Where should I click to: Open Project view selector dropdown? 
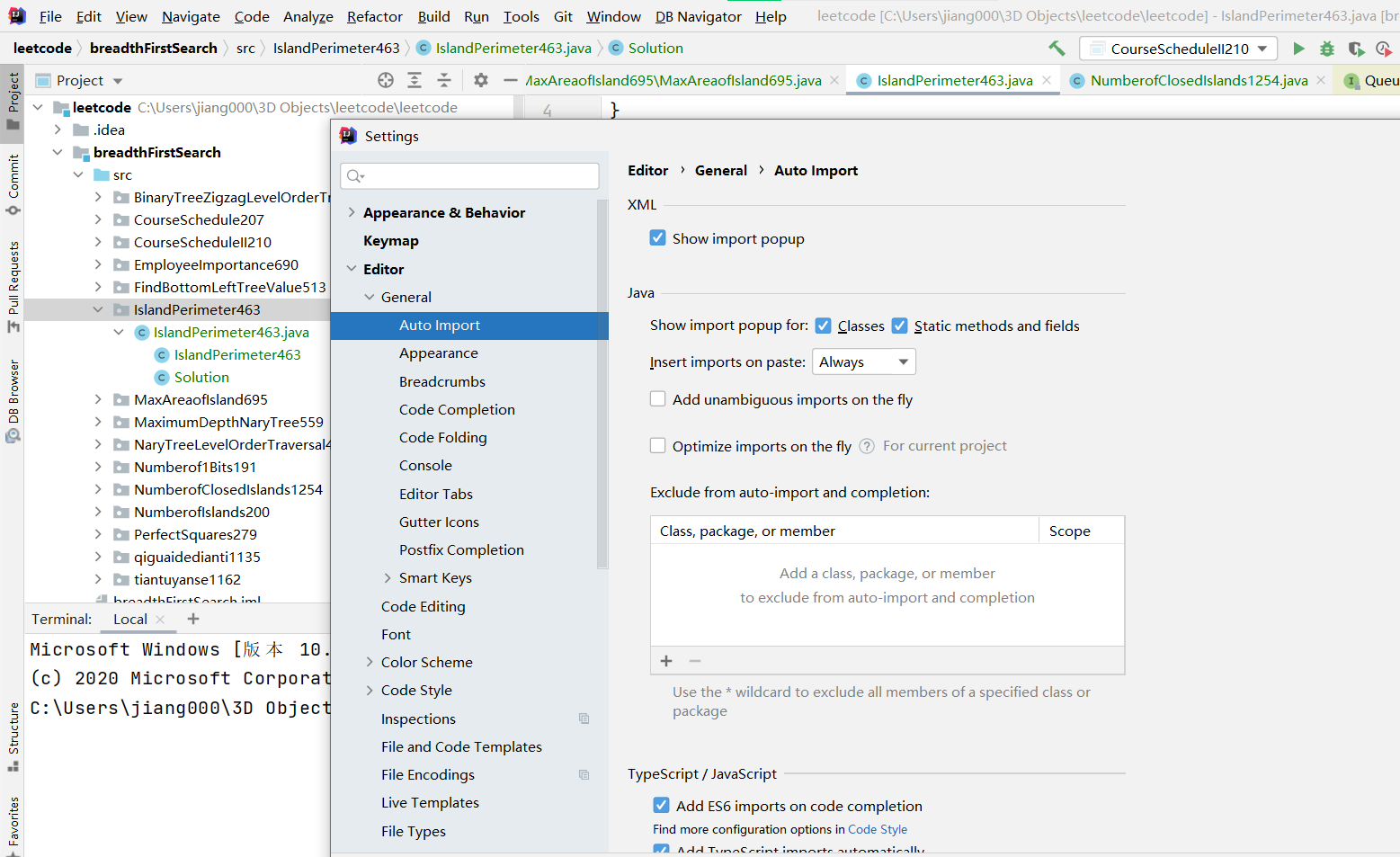(118, 80)
